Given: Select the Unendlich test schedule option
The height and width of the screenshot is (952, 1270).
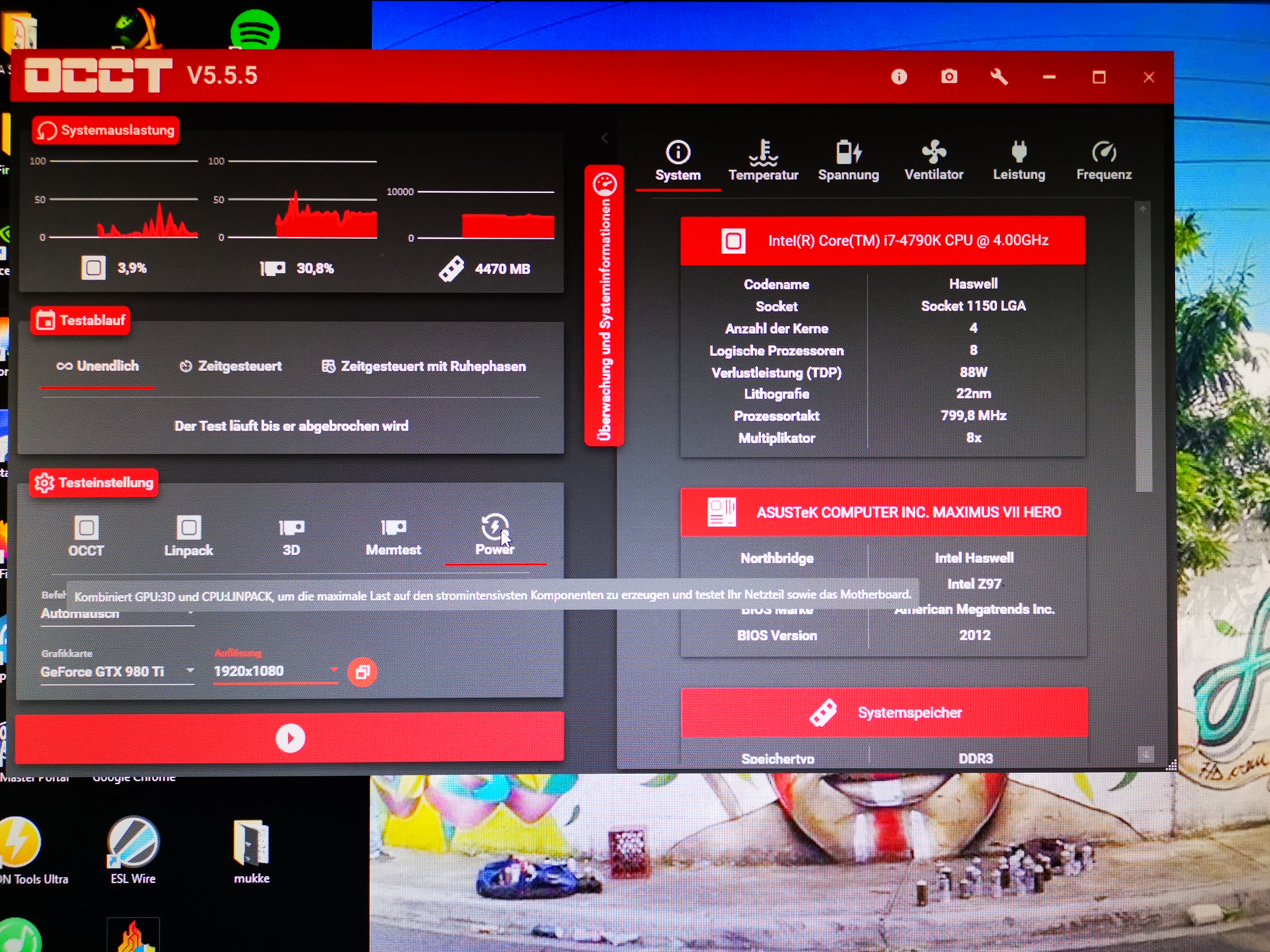Looking at the screenshot, I should point(97,366).
